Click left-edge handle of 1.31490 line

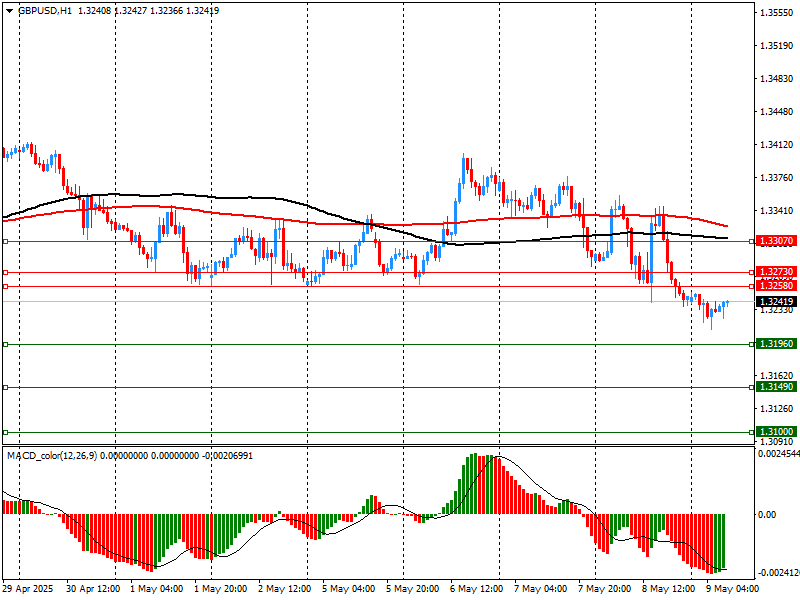[6, 387]
